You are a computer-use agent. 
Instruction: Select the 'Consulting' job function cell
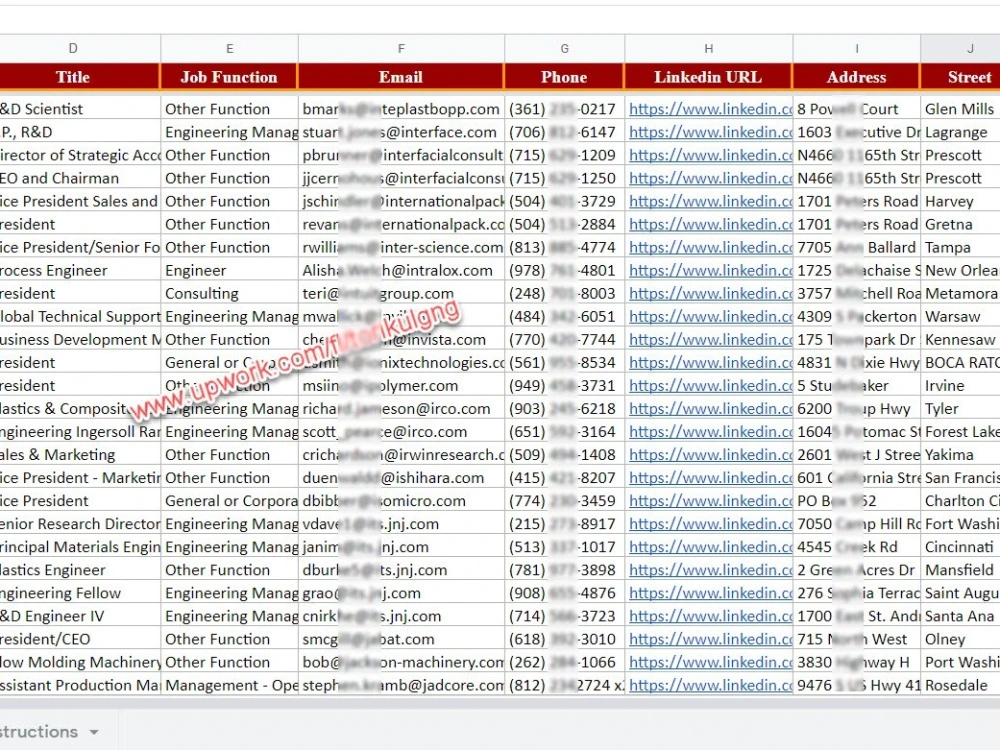point(230,293)
